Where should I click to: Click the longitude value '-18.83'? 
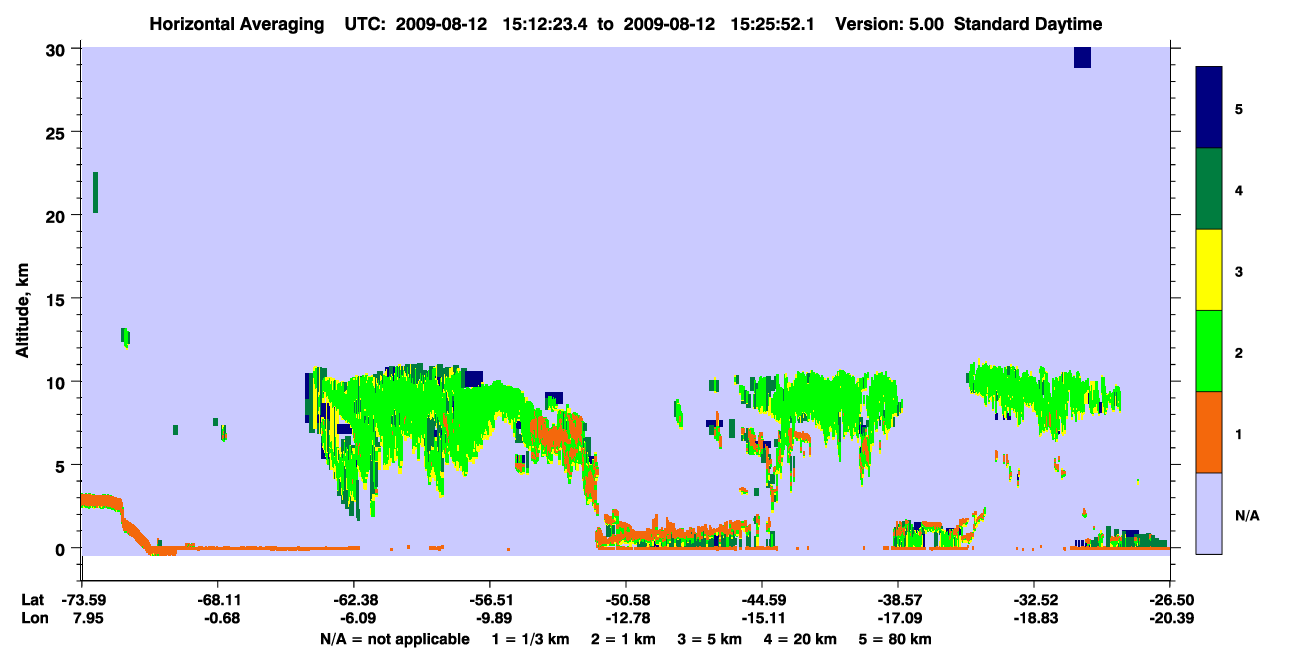1034,619
